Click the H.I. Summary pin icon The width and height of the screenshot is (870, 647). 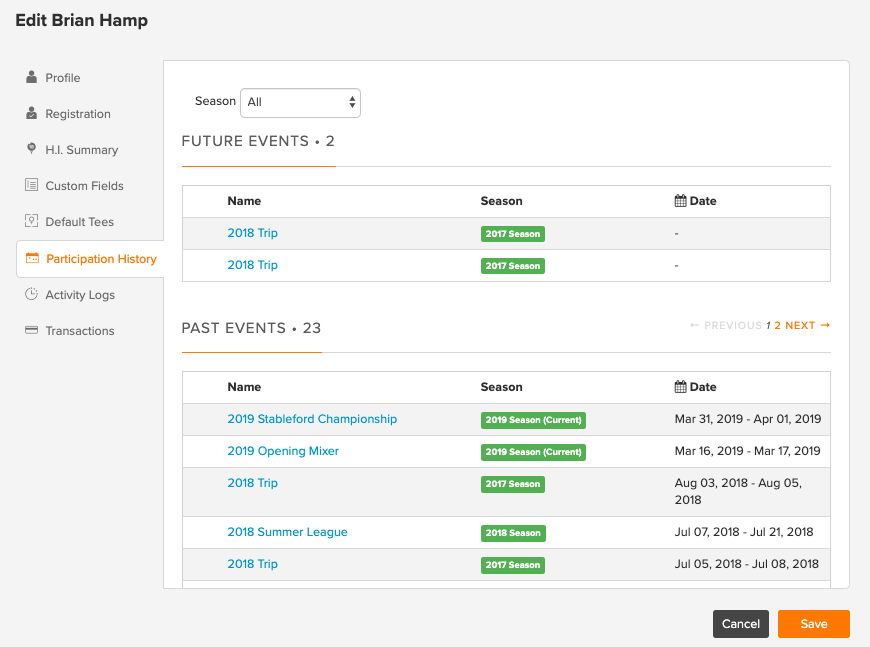point(32,149)
